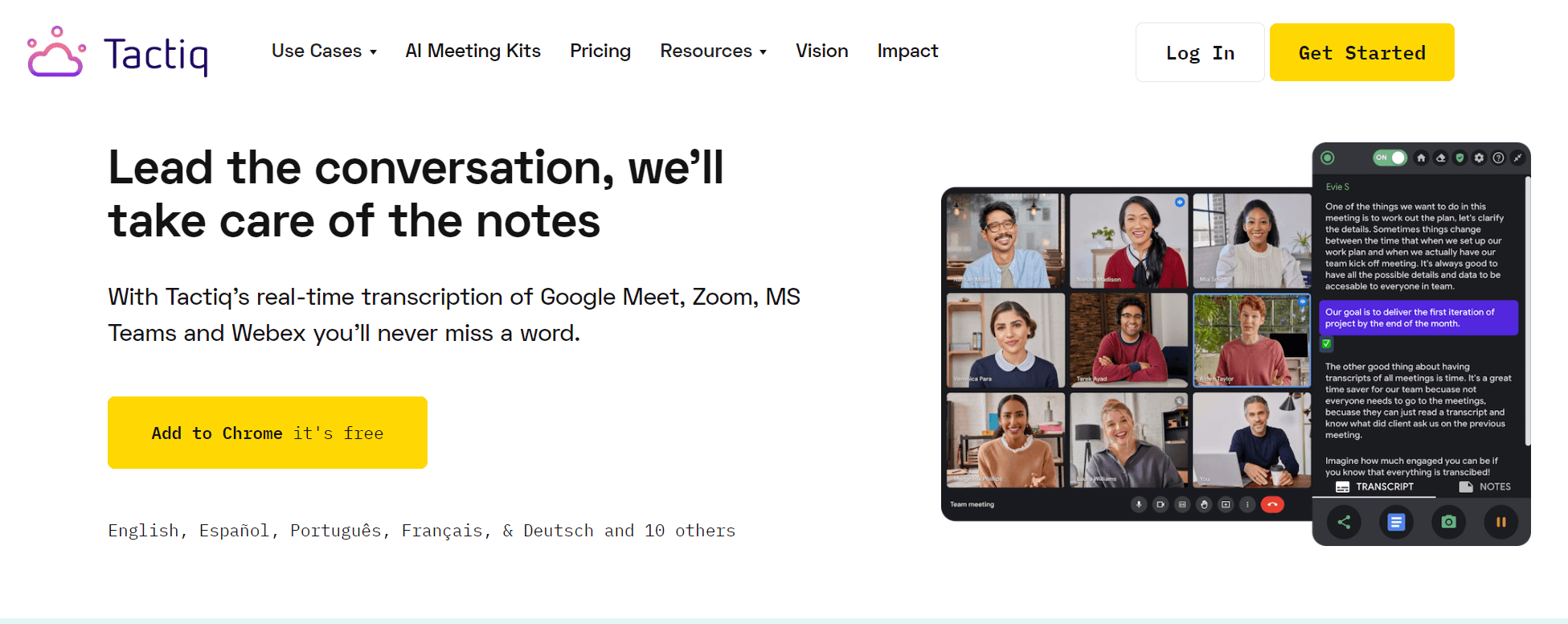Click the help question mark icon

click(1498, 158)
